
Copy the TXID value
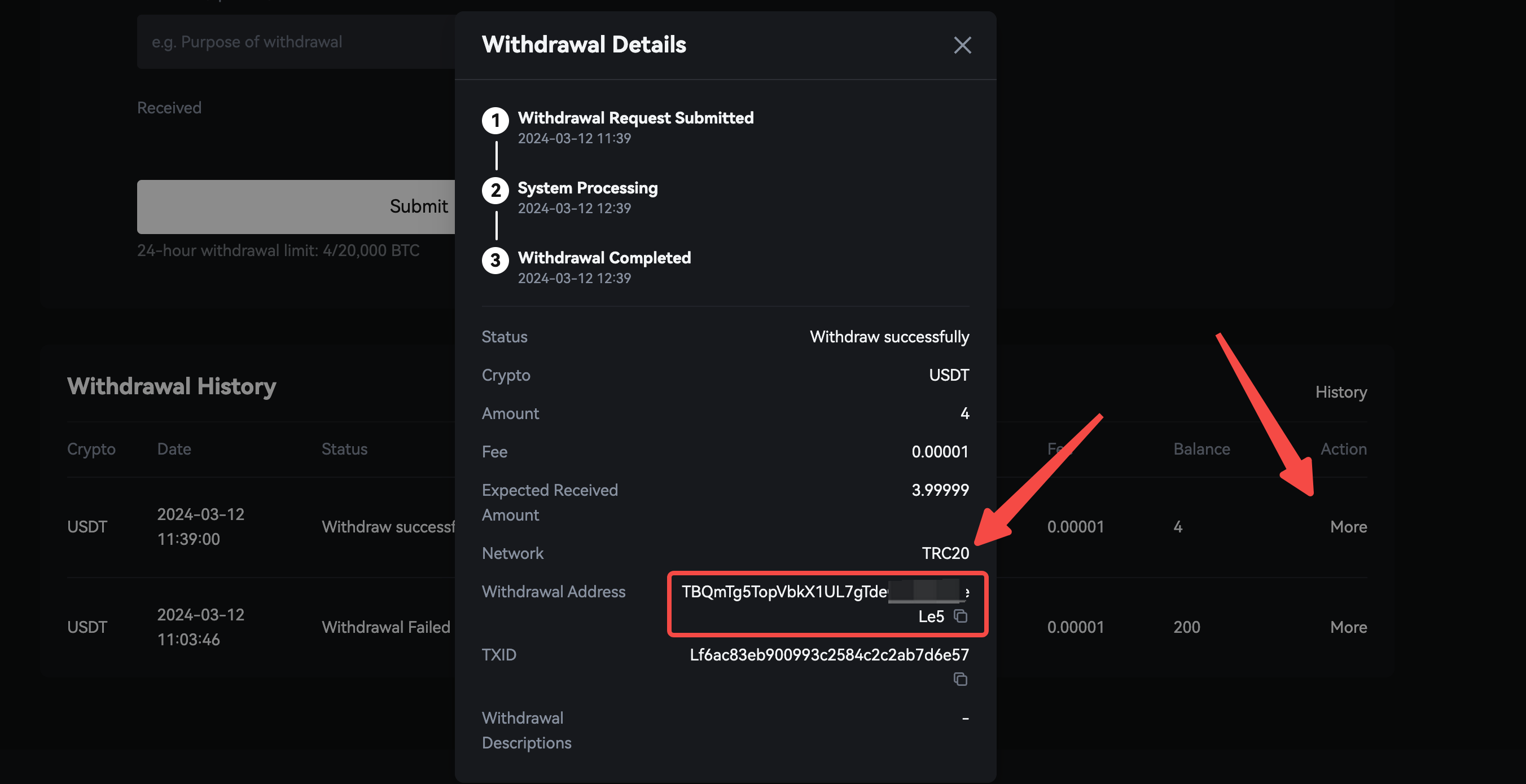[961, 679]
